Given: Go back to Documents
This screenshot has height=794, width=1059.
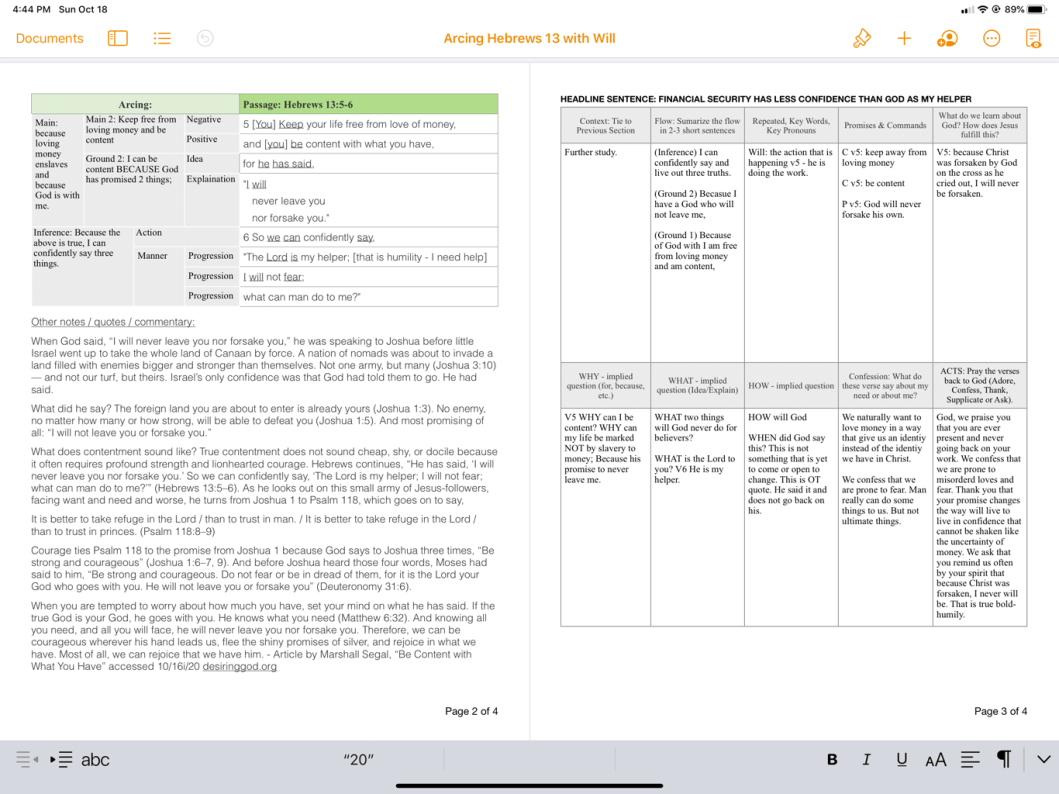Looking at the screenshot, I should tap(49, 39).
